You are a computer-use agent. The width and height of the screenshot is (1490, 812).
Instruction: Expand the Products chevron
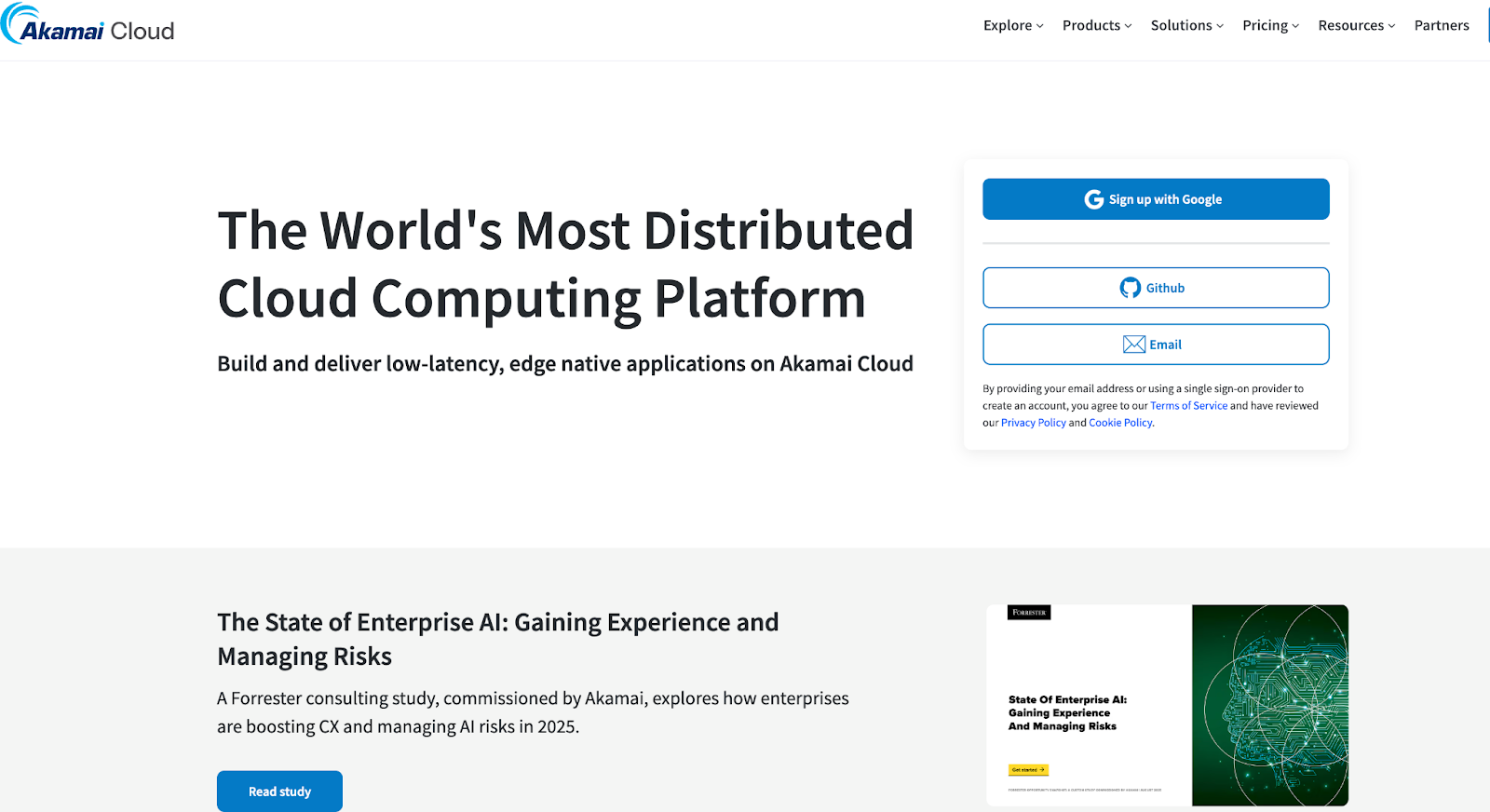point(1128,26)
